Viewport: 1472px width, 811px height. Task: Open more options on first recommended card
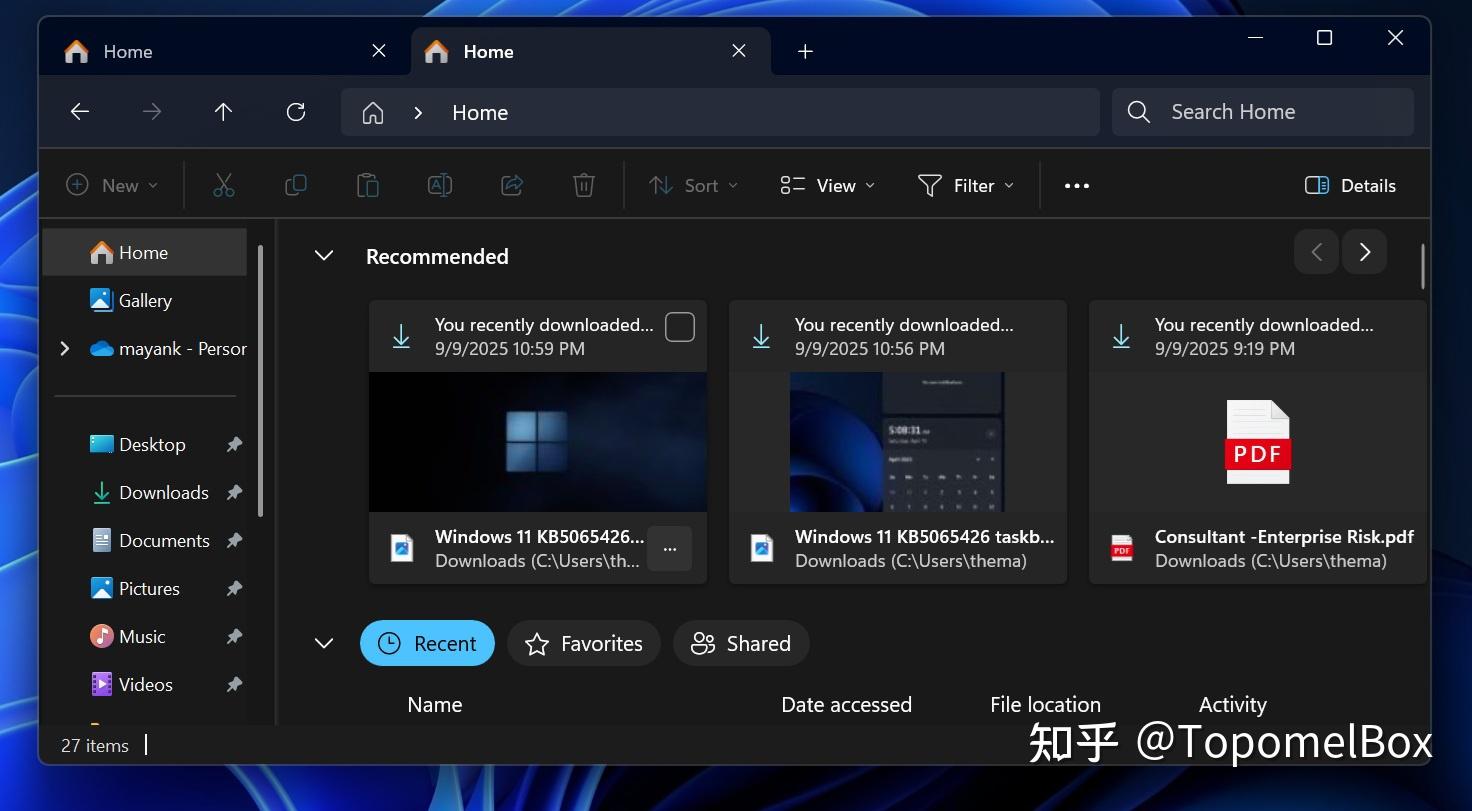(x=670, y=549)
